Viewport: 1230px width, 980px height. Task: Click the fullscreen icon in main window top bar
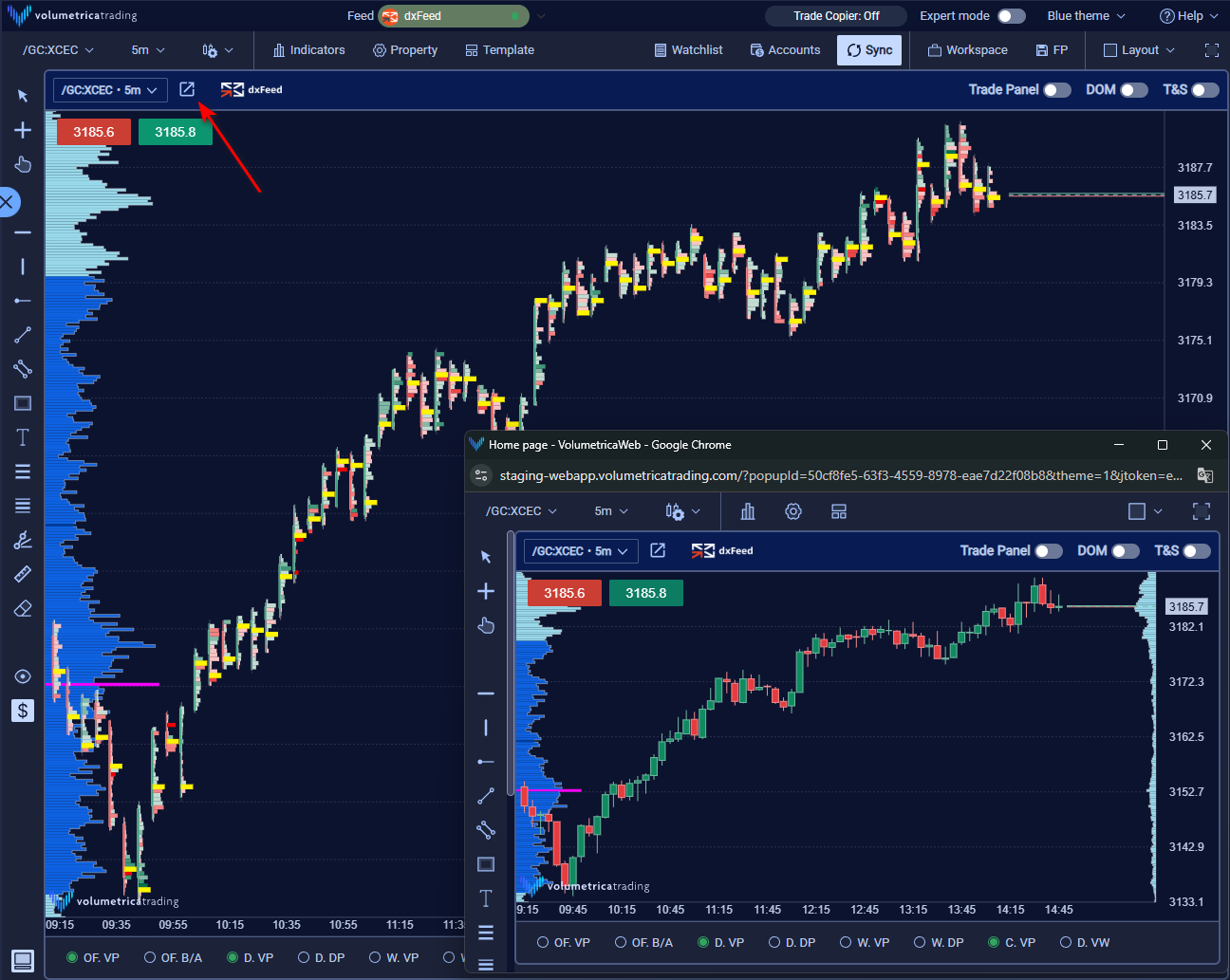point(1211,50)
